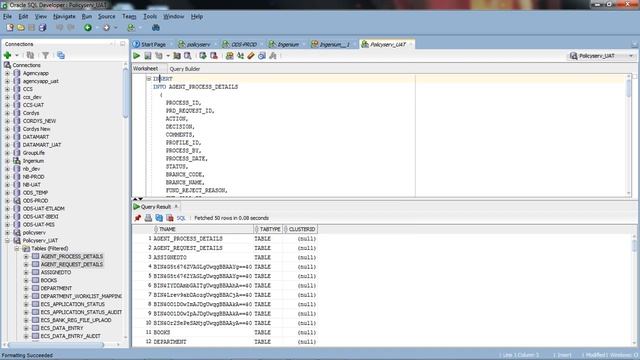
Task: Click the Autotrace icon in worksheet toolbar
Action: coord(177,56)
